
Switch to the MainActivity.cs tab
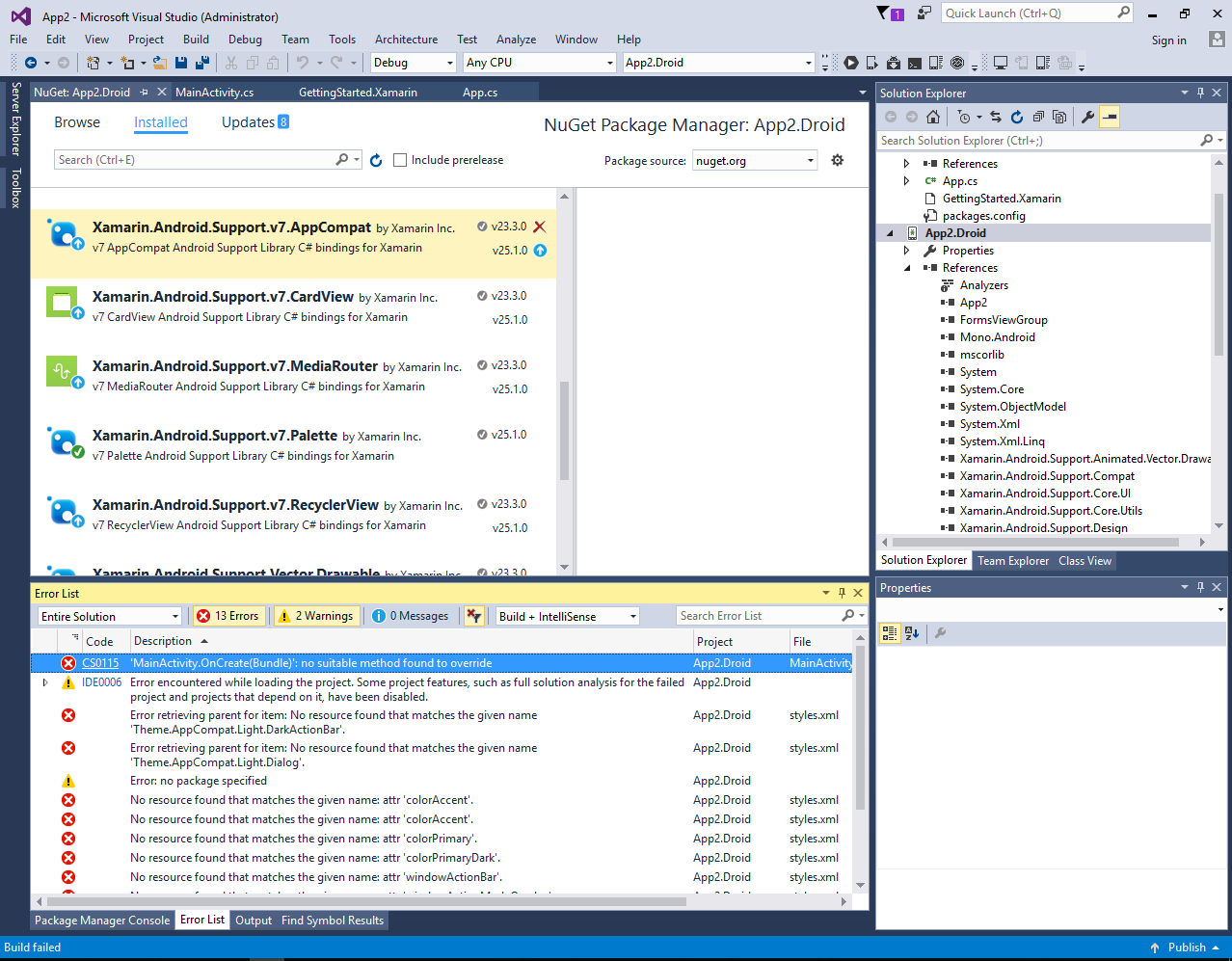[x=215, y=93]
